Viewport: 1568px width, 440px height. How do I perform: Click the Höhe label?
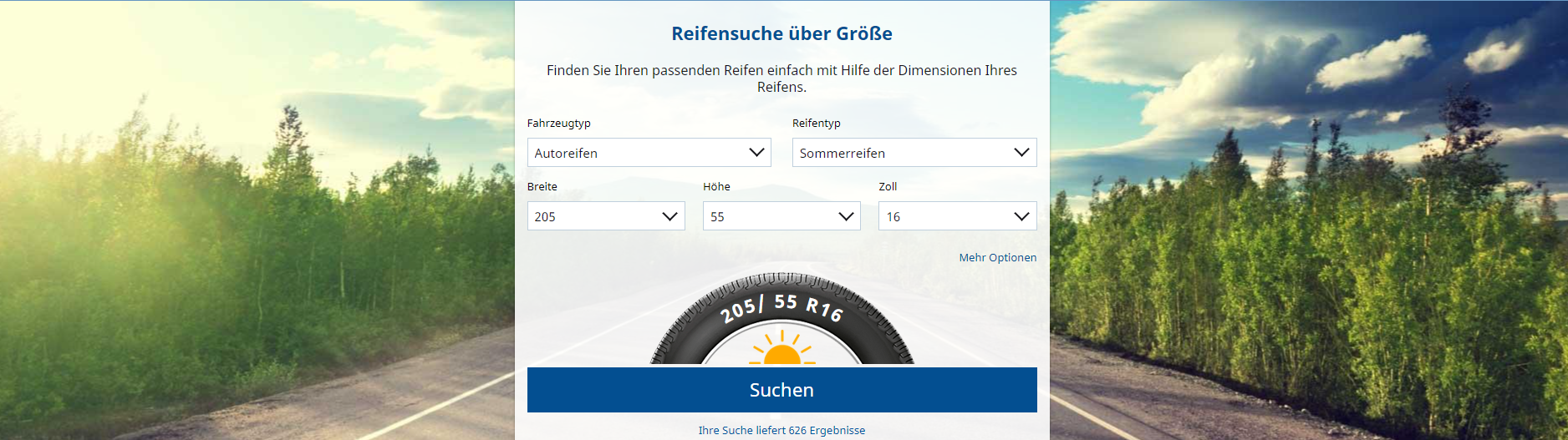[716, 186]
